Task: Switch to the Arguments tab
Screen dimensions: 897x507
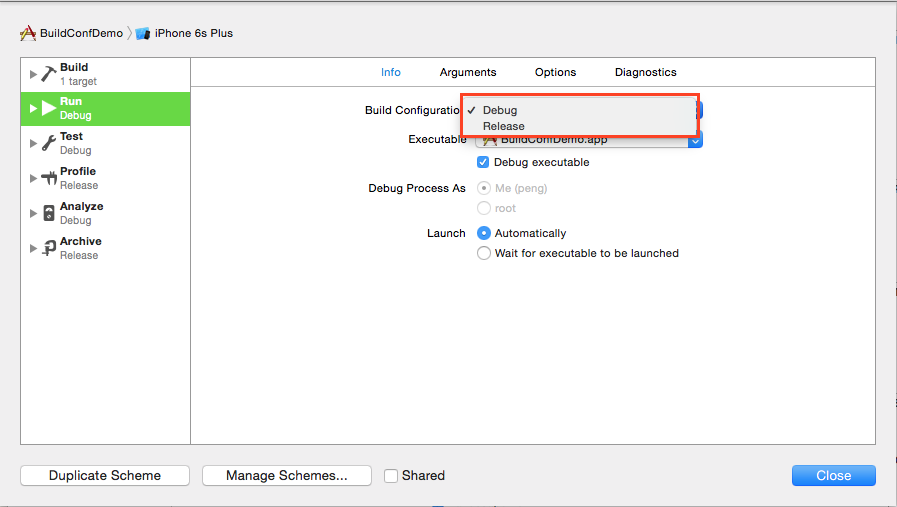Action: pyautogui.click(x=468, y=72)
